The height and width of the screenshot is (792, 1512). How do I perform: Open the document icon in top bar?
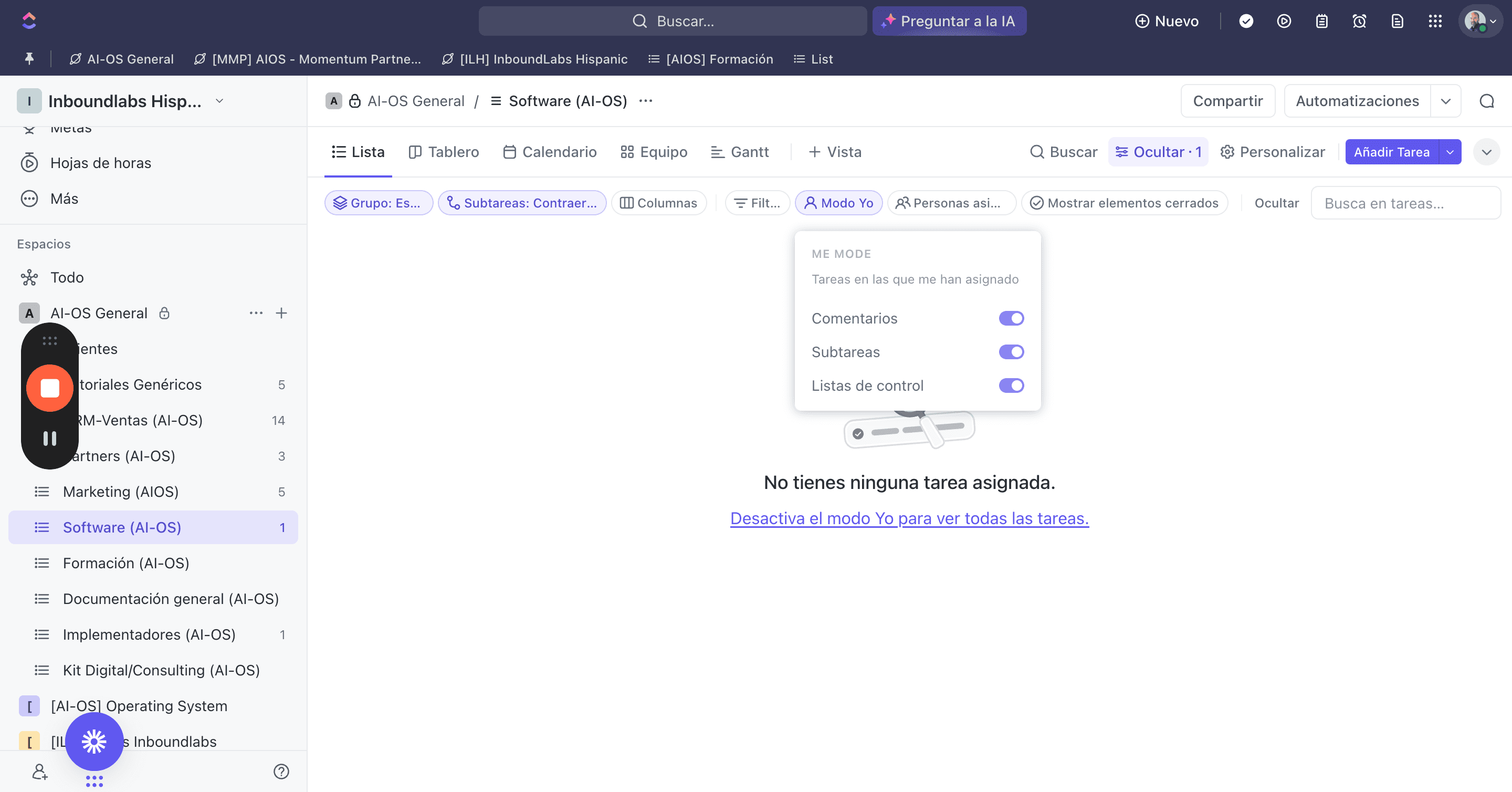tap(1397, 21)
